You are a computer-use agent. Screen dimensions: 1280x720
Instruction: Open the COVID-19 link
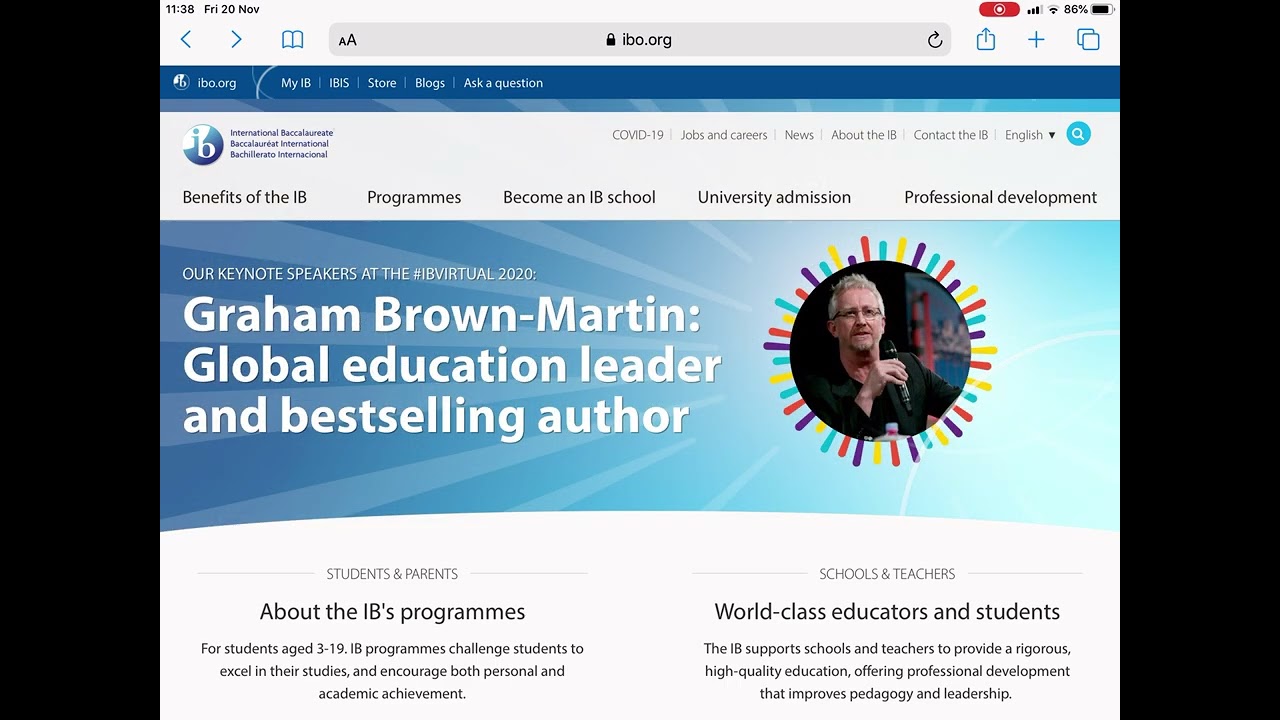(638, 135)
